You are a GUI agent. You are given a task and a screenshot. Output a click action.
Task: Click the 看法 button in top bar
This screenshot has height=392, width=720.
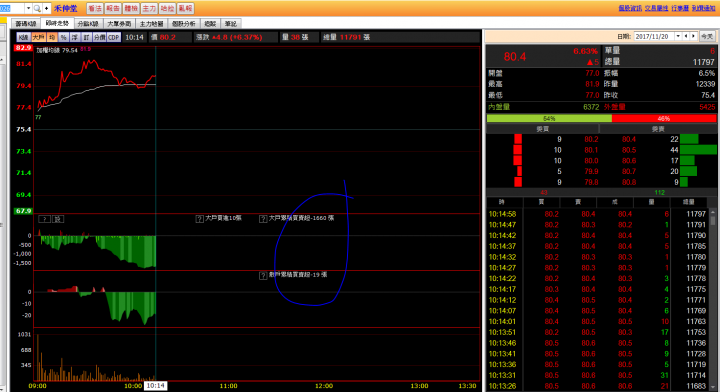click(x=95, y=8)
